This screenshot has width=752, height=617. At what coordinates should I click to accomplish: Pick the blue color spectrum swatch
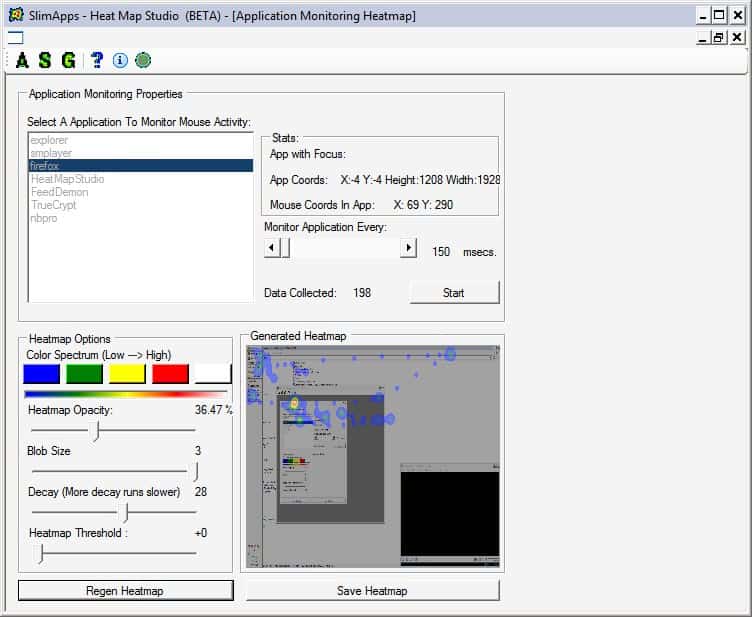(x=41, y=374)
